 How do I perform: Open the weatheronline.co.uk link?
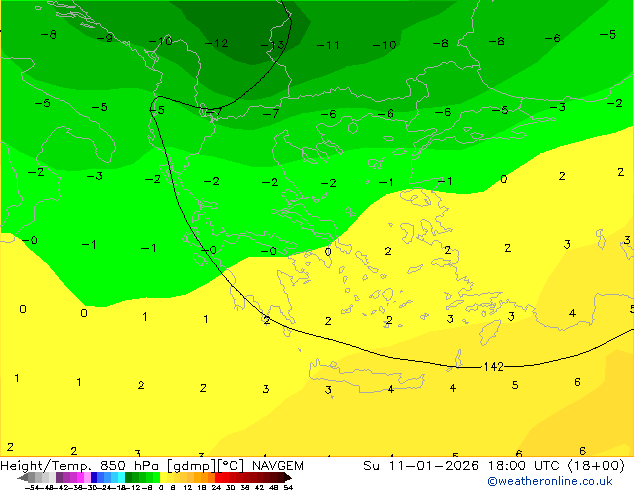[x=550, y=481]
